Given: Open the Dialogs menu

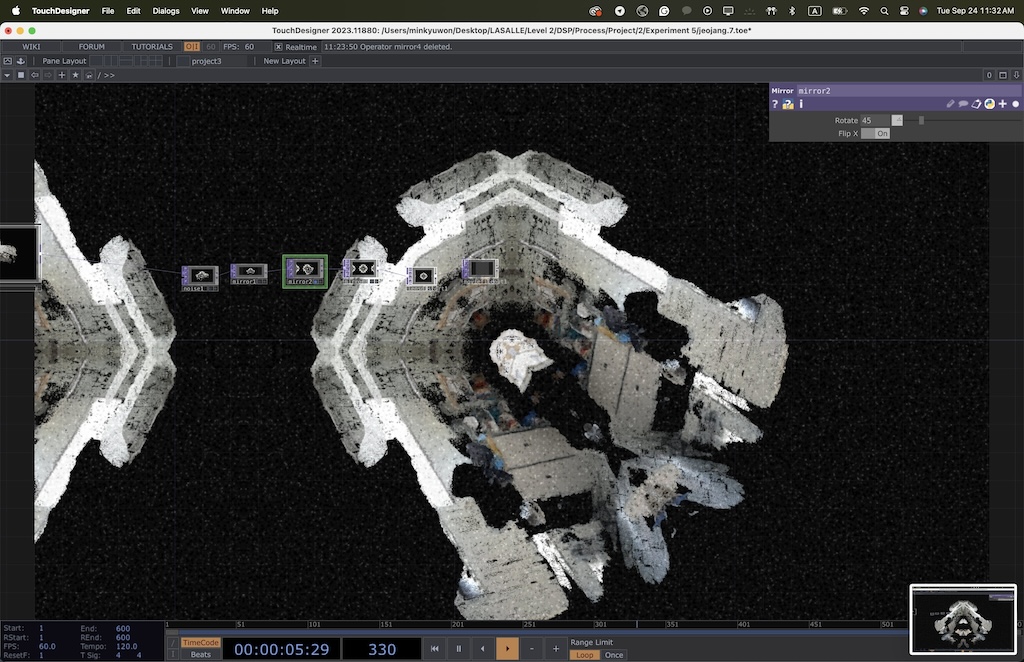Looking at the screenshot, I should (166, 11).
